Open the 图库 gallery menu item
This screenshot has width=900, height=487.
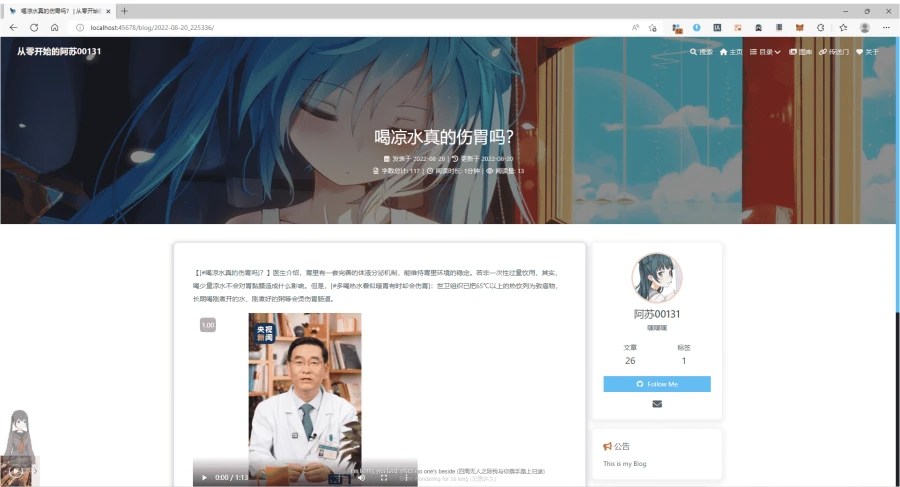[800, 52]
